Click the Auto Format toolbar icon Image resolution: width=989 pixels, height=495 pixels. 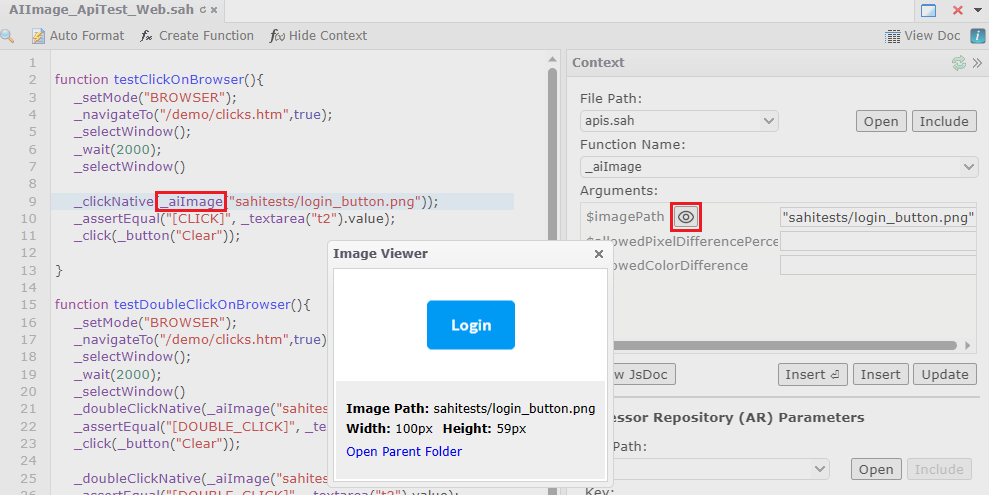click(x=38, y=36)
